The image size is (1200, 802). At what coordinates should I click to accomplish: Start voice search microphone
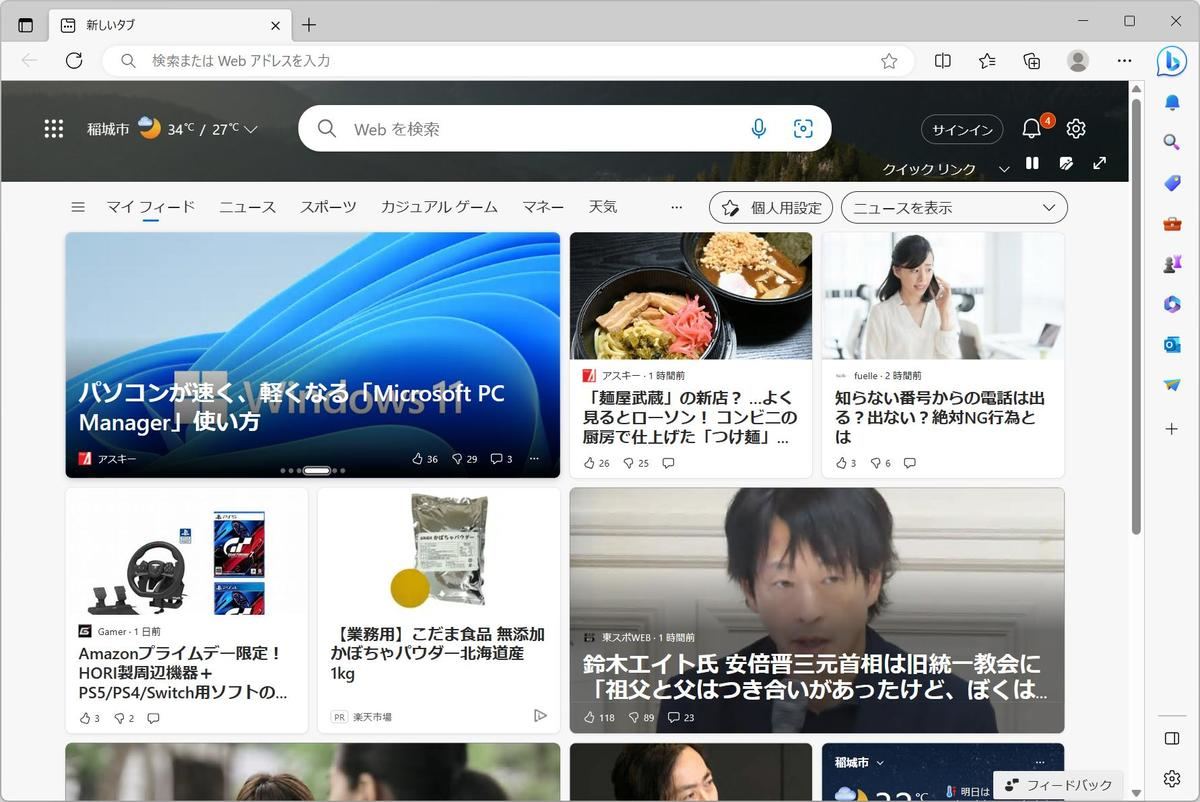tap(759, 129)
